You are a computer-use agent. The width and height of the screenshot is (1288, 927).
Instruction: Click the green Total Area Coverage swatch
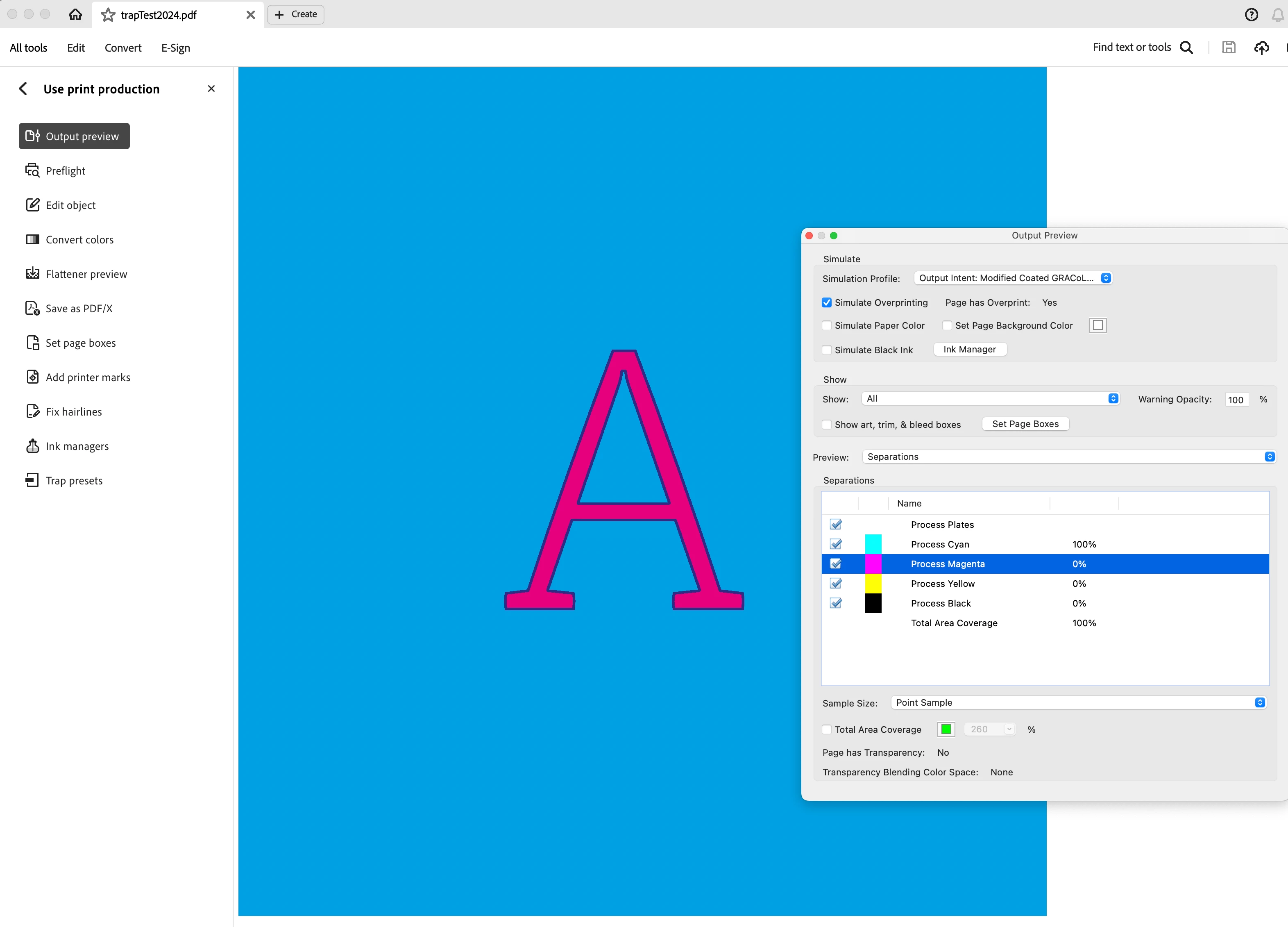(x=946, y=730)
